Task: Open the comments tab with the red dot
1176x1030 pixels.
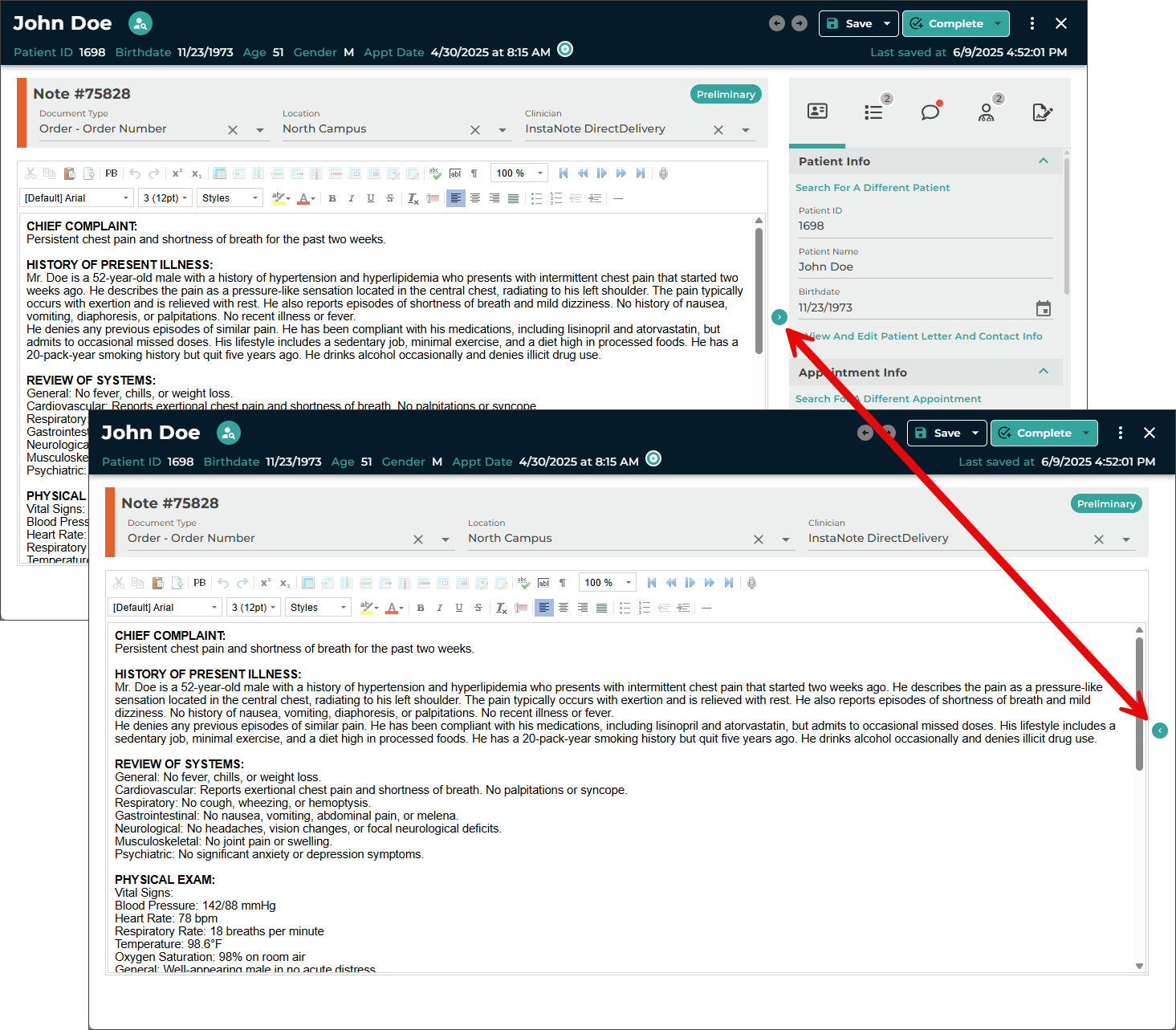Action: [x=930, y=112]
